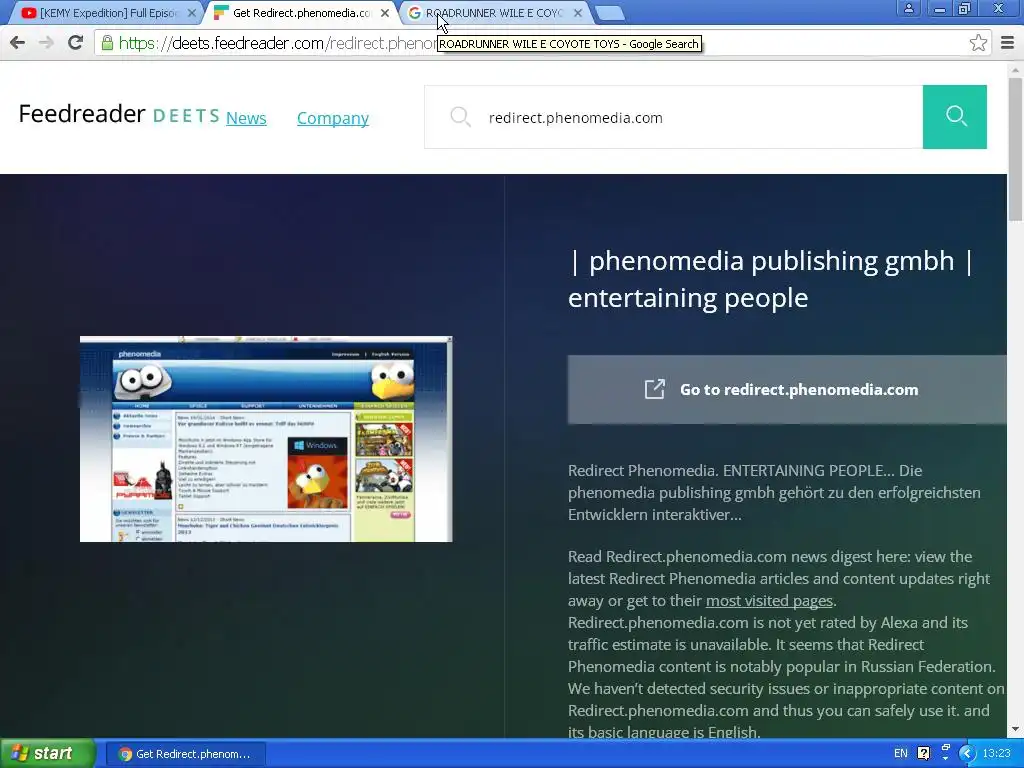This screenshot has width=1024, height=768.
Task: Open the most visited pages link
Action: tap(769, 600)
